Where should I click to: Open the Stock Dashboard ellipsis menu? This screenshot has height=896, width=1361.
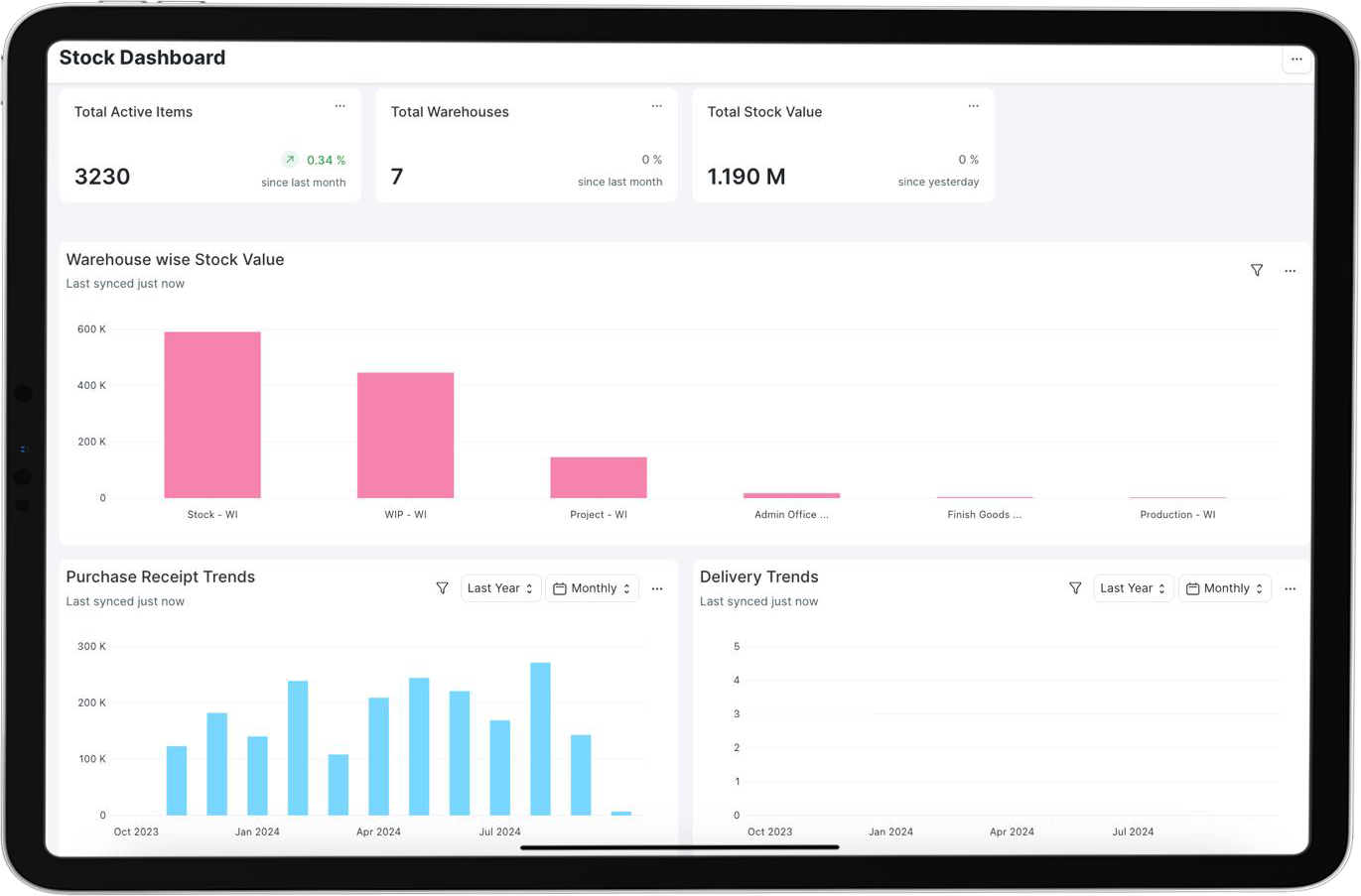[1295, 60]
